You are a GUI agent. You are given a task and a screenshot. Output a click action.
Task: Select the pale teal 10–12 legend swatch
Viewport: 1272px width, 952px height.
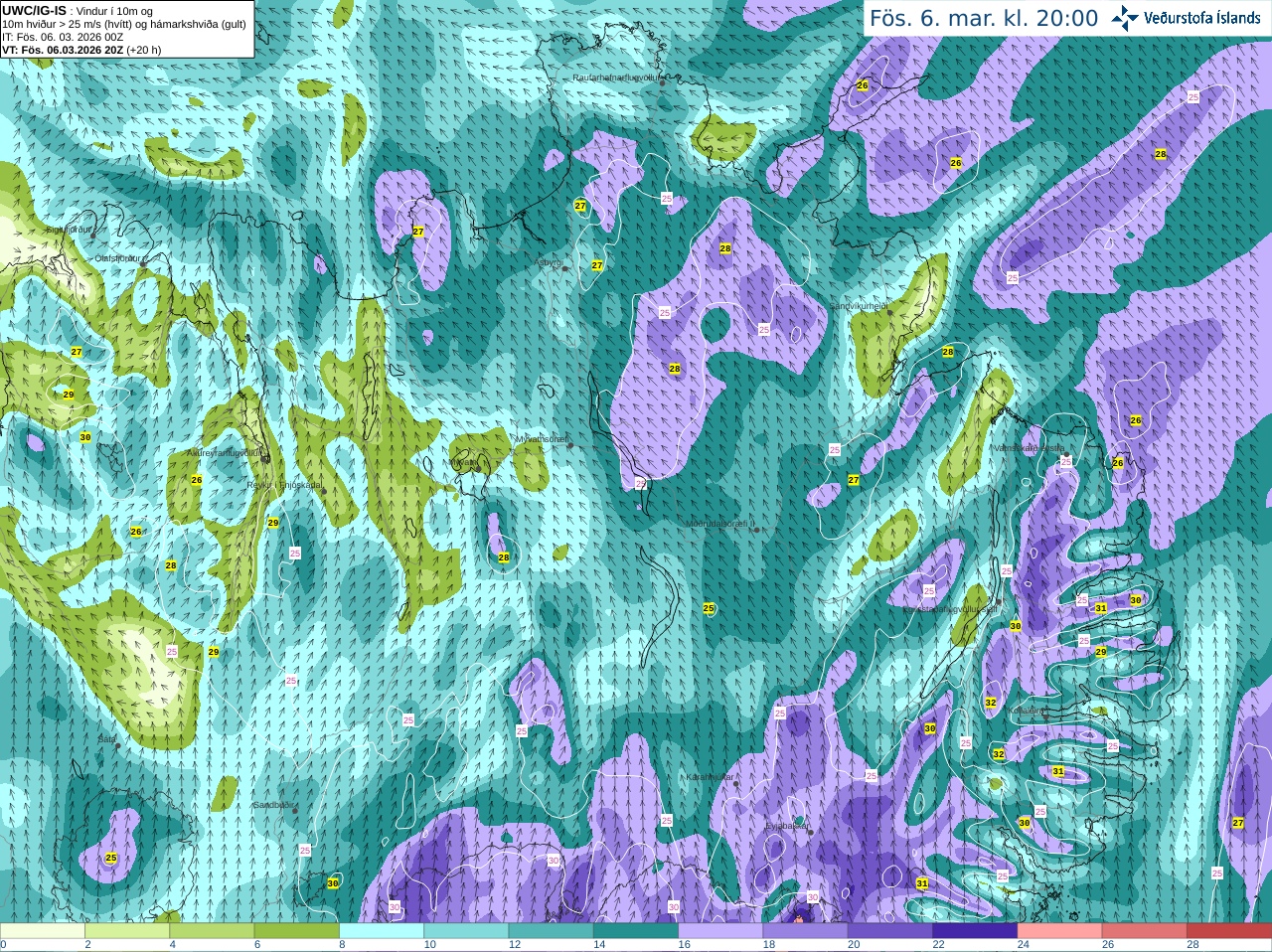click(466, 931)
